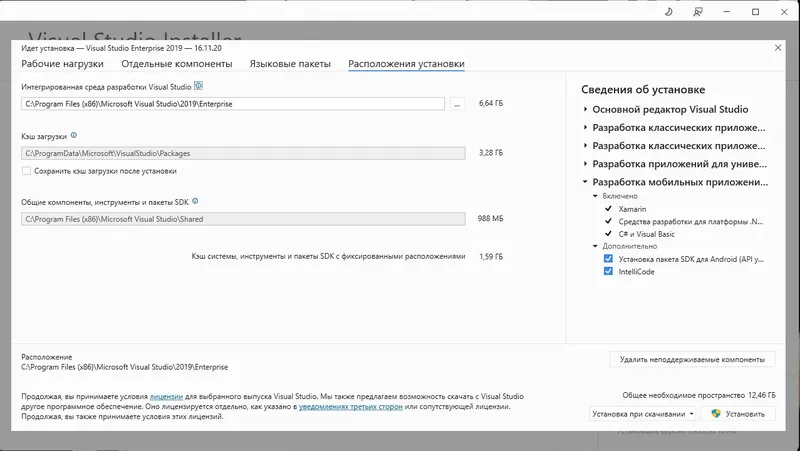Click info icon beside Кэш загрузки

coord(73,135)
